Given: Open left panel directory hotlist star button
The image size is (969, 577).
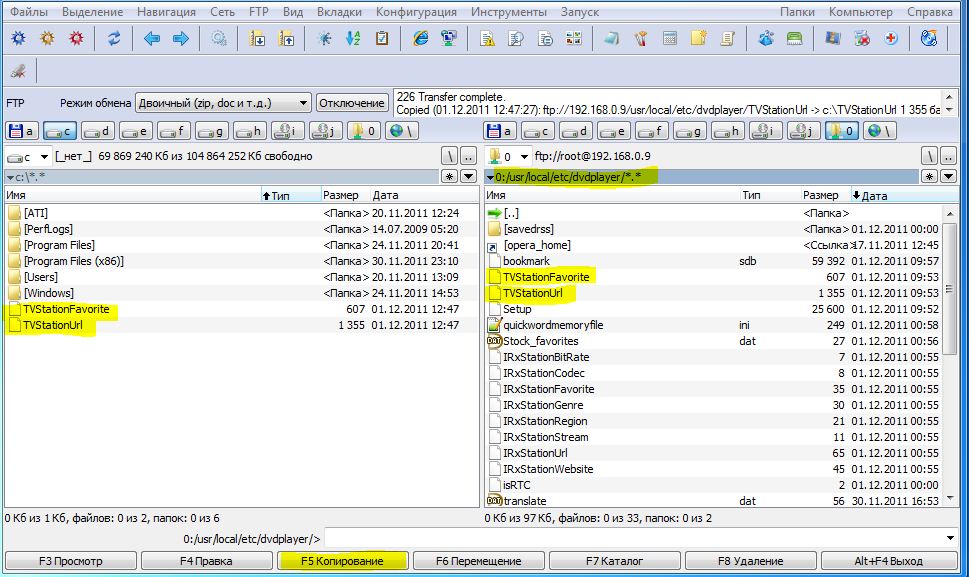Looking at the screenshot, I should point(449,177).
